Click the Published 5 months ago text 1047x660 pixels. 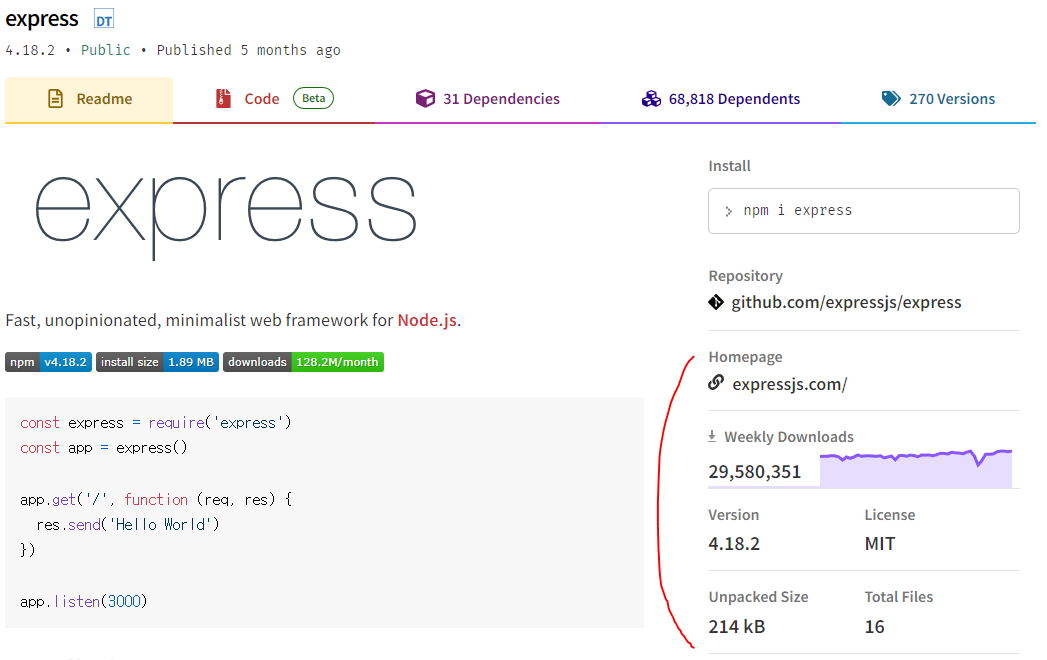pos(248,50)
